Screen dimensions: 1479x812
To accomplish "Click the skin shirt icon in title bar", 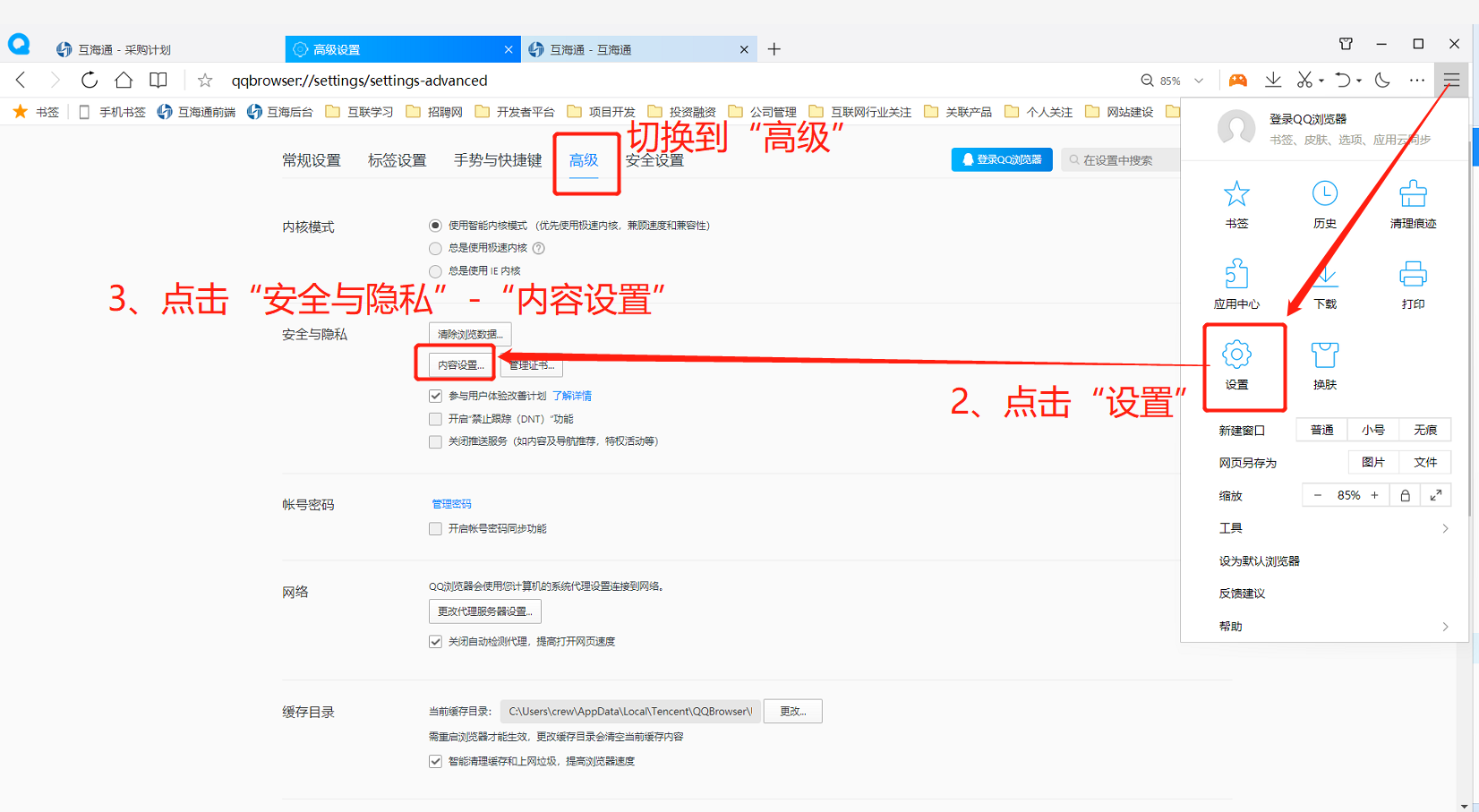I will (1346, 44).
